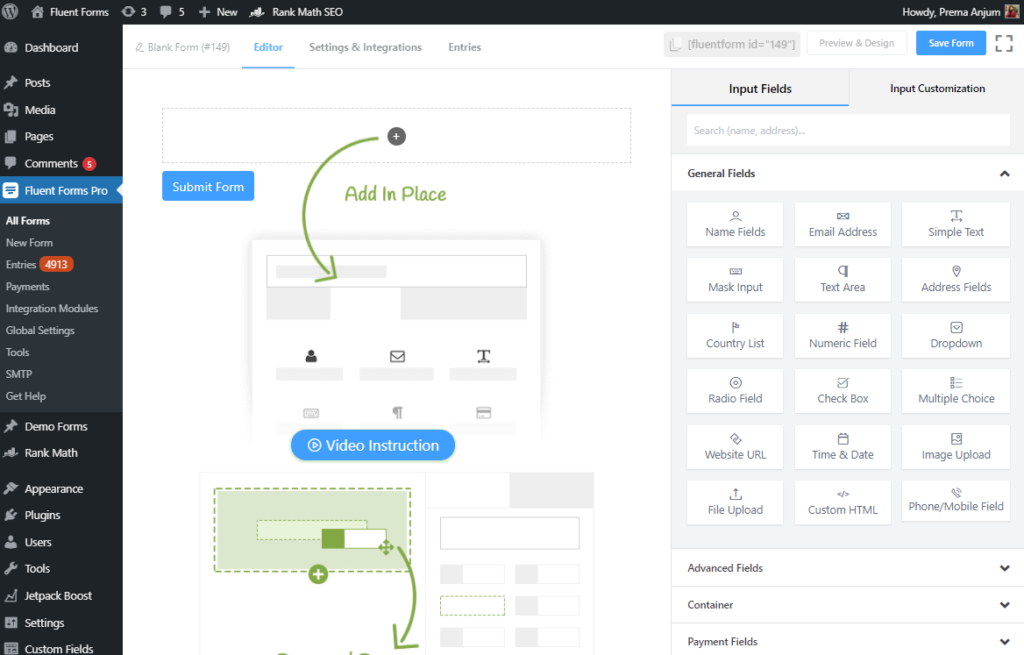Click the updates icon in admin bar

coord(134,12)
